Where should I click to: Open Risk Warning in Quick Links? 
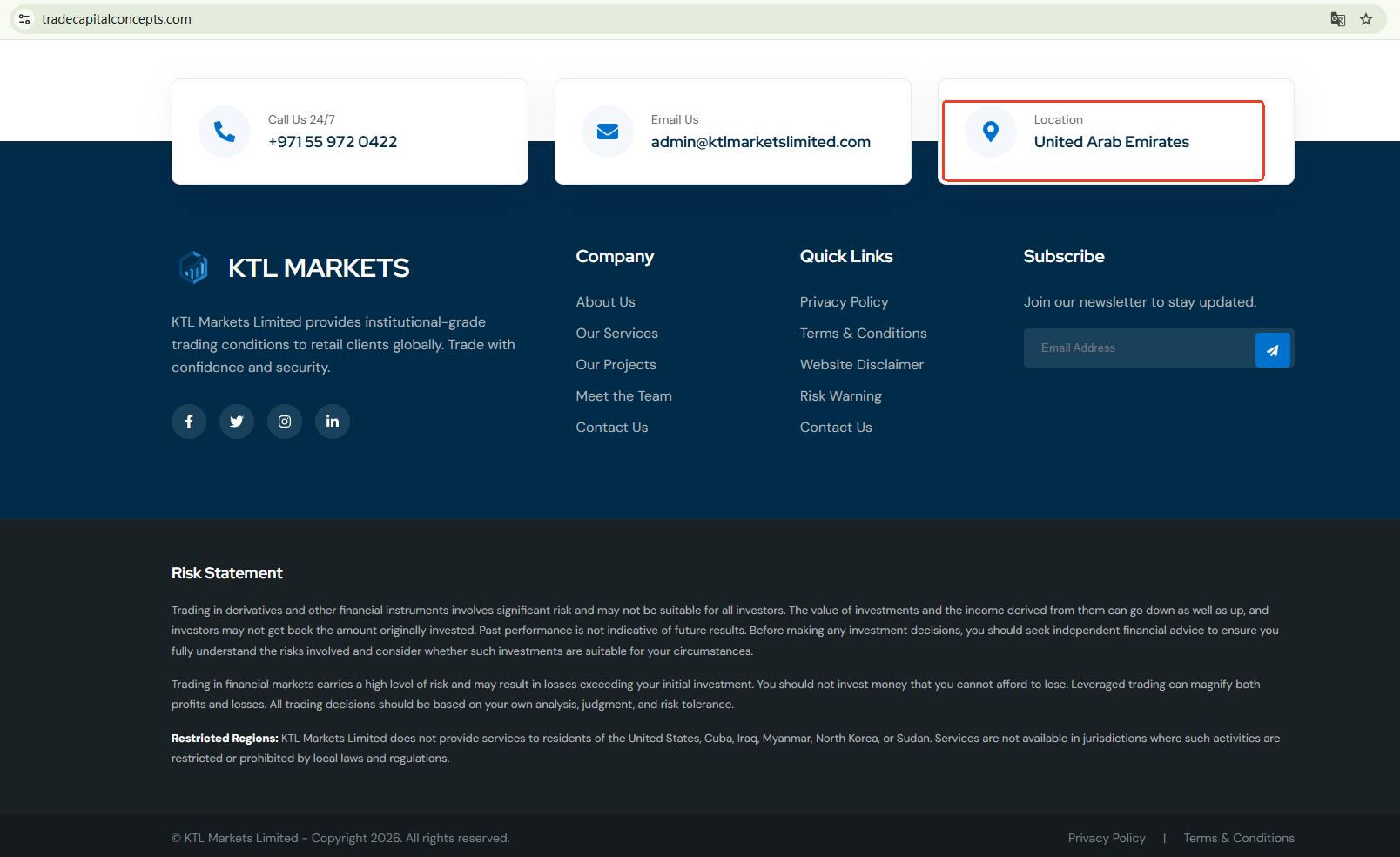(x=840, y=396)
